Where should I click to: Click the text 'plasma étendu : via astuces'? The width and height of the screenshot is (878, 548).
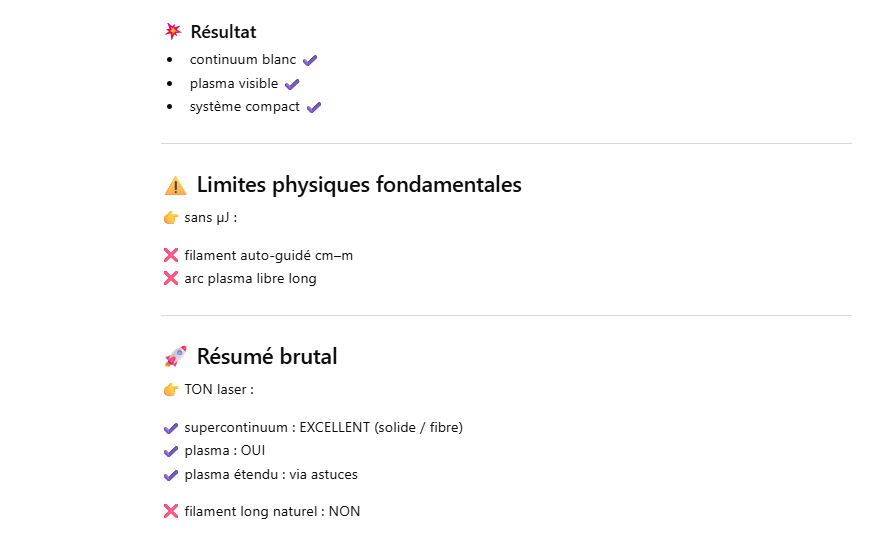[x=271, y=474]
